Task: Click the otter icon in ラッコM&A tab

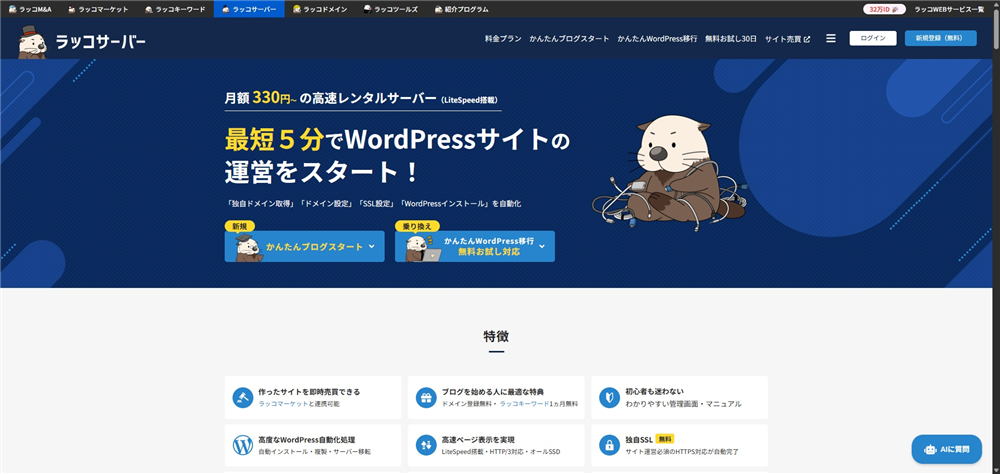Action: 13,10
